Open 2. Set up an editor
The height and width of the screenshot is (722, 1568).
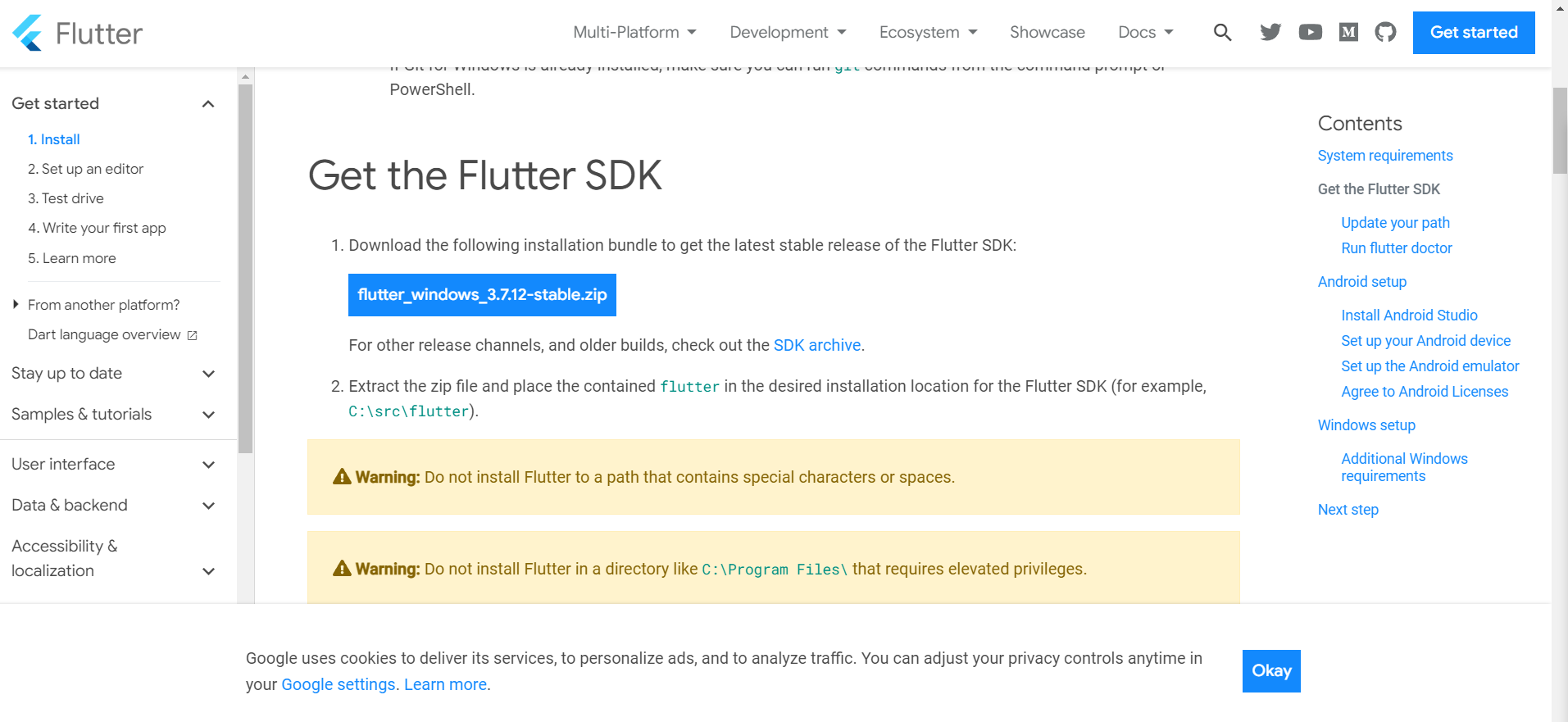coord(85,169)
